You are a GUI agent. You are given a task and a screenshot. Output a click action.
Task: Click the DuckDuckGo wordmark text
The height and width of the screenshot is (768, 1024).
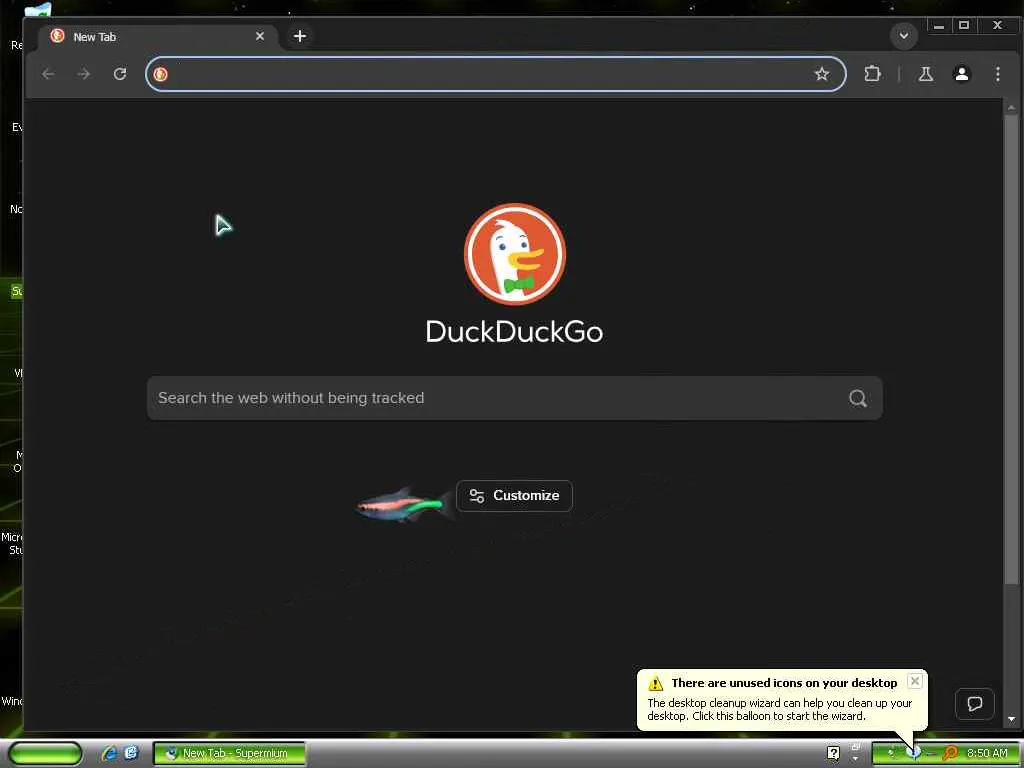pyautogui.click(x=514, y=332)
